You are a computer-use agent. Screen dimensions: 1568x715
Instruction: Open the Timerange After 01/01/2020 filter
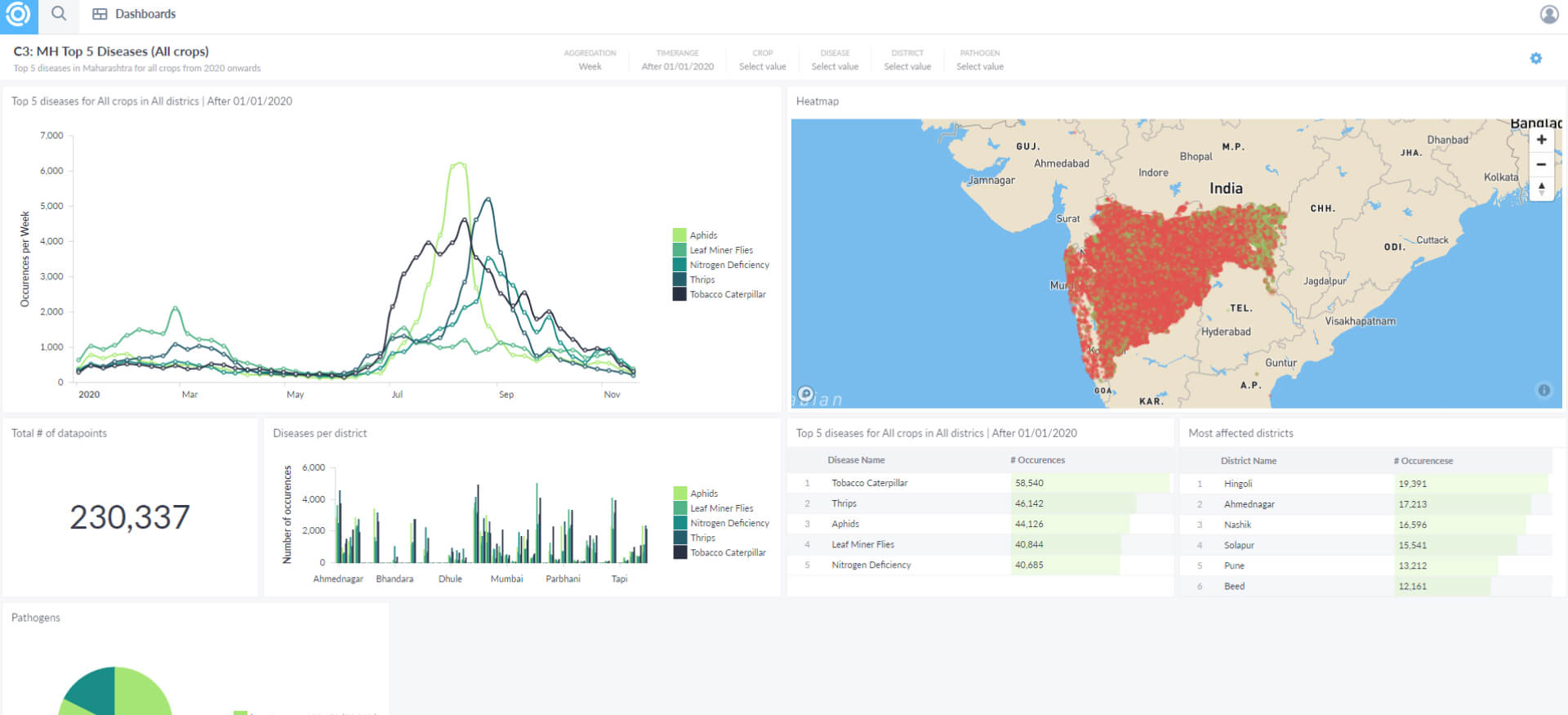[677, 60]
